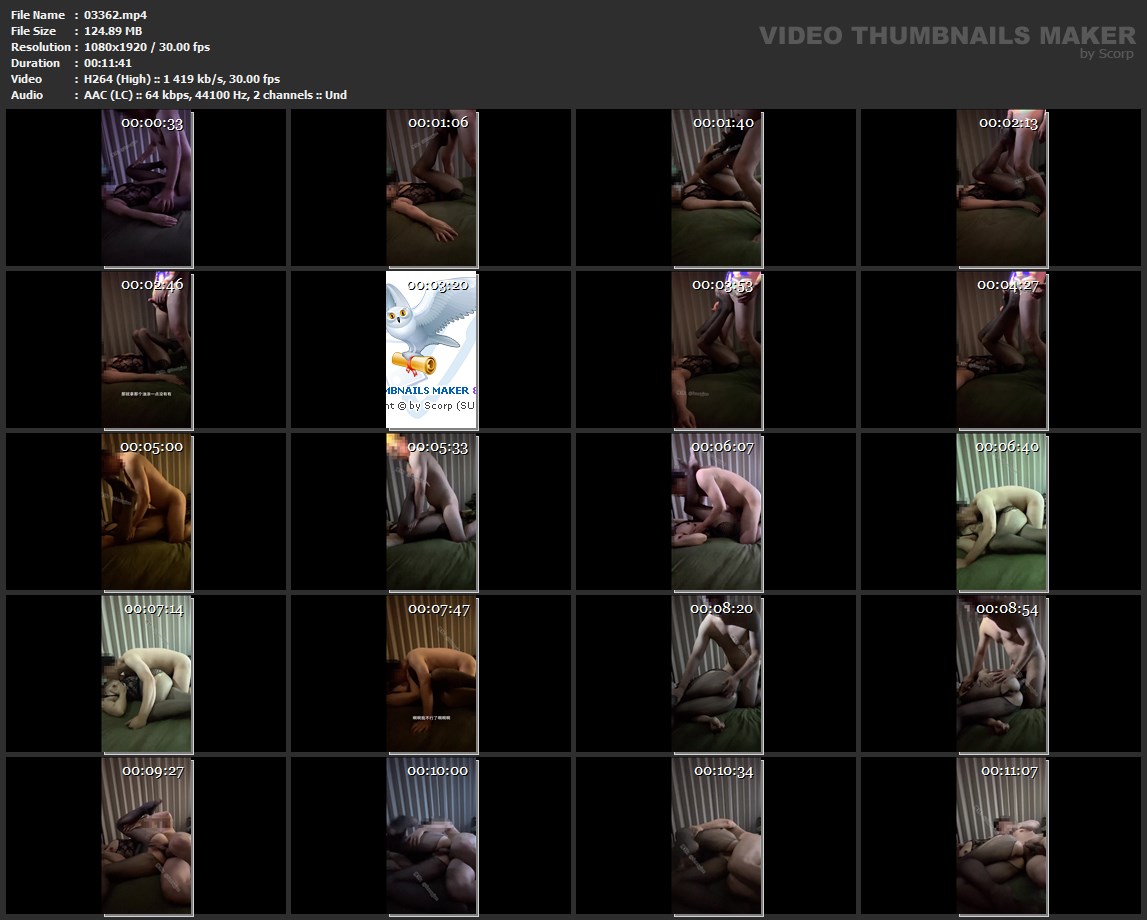The width and height of the screenshot is (1147, 920).
Task: Click the Video Thumbnails Maker watermark title
Action: [x=946, y=36]
